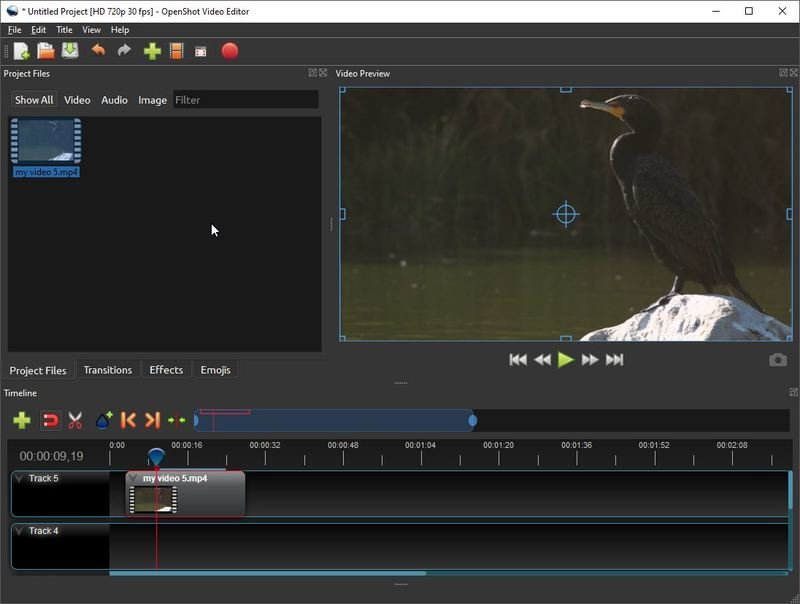Screen dimensions: 800x604
Task: Toggle the Video filter in Project Files
Action: click(x=77, y=100)
